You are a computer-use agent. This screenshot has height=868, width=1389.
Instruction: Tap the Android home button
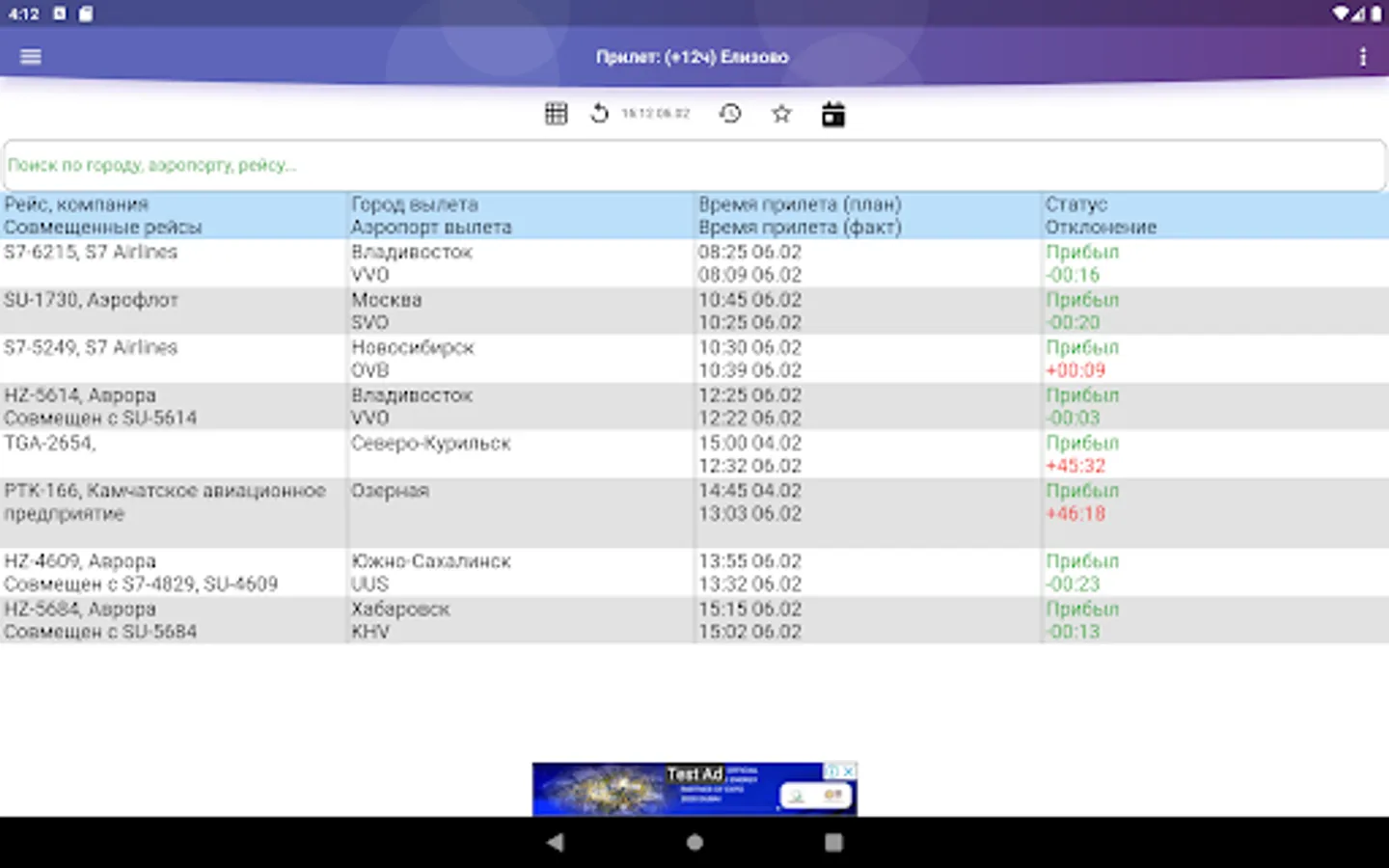pyautogui.click(x=694, y=842)
